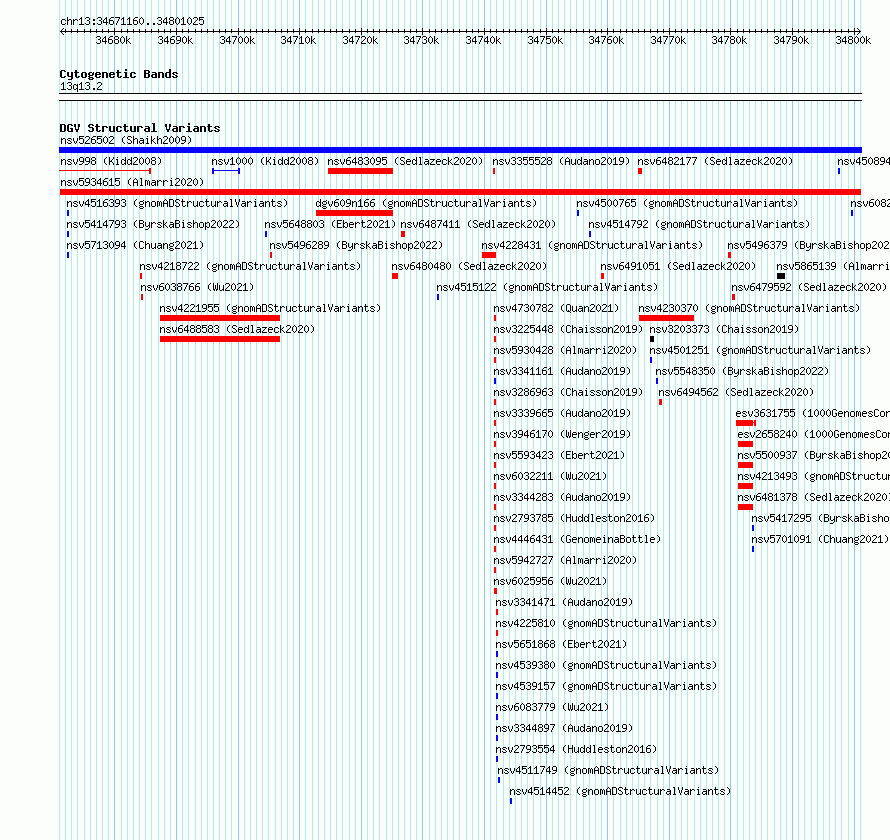Image resolution: width=890 pixels, height=840 pixels.
Task: Open nsv4221955 gnomAD variant label
Action: 270,308
